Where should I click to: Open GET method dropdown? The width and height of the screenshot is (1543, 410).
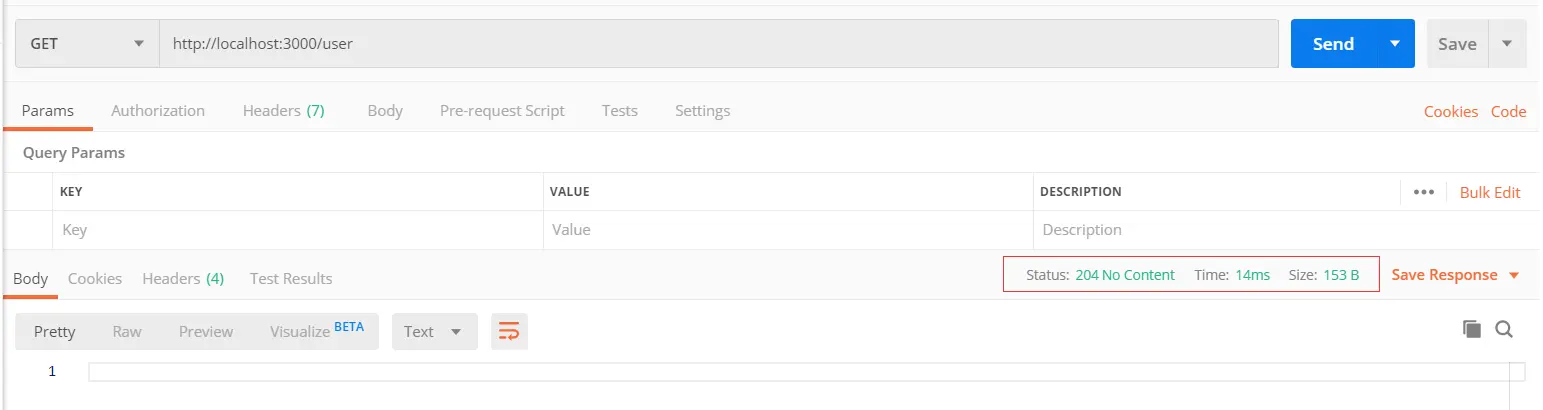click(x=87, y=44)
